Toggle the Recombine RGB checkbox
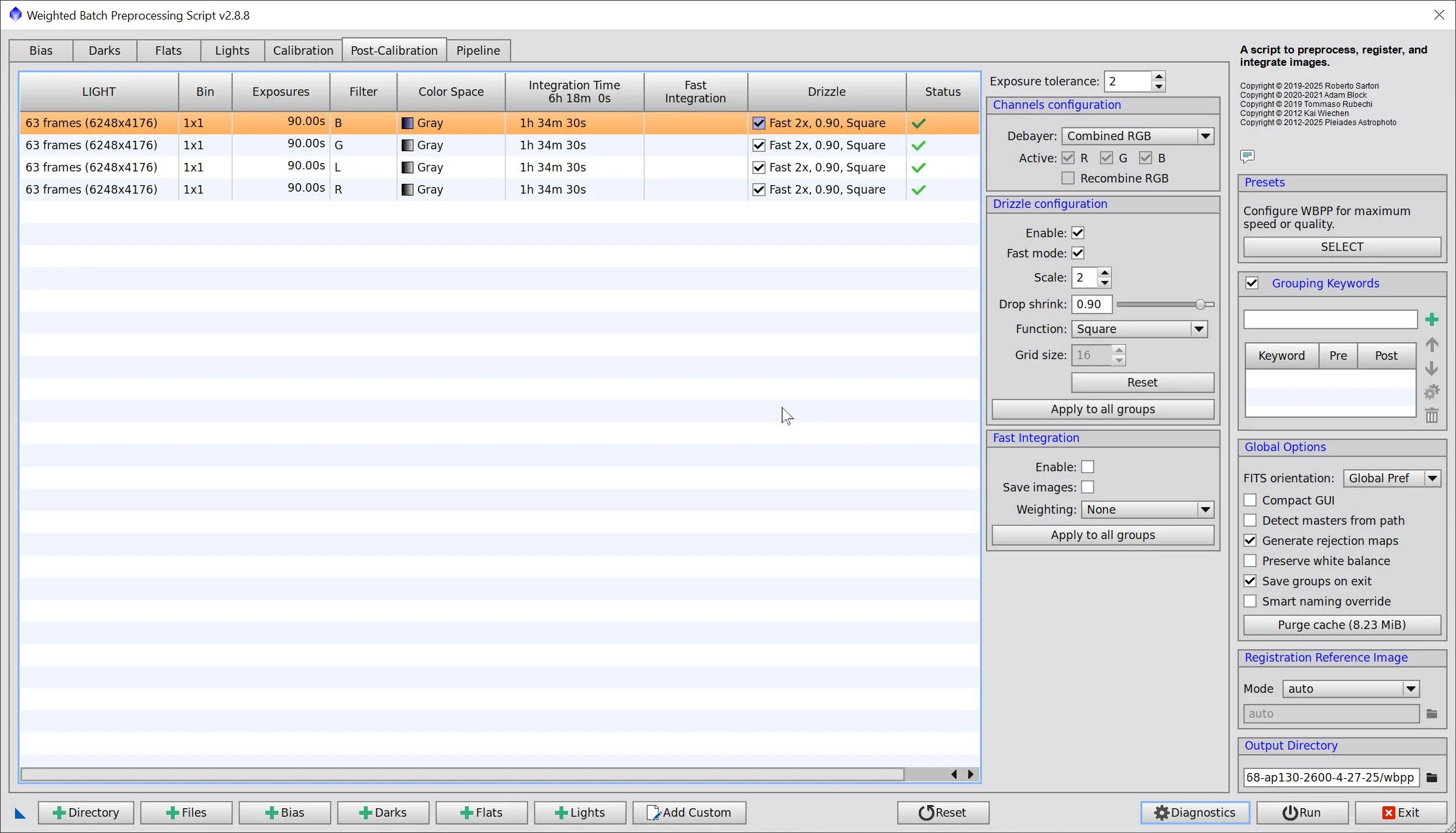This screenshot has height=833, width=1456. 1068,178
